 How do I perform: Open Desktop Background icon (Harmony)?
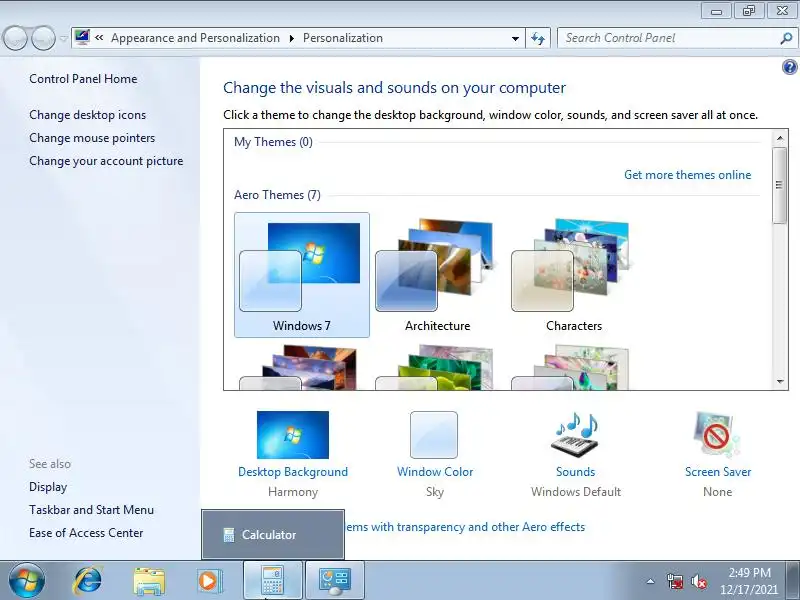tap(293, 435)
